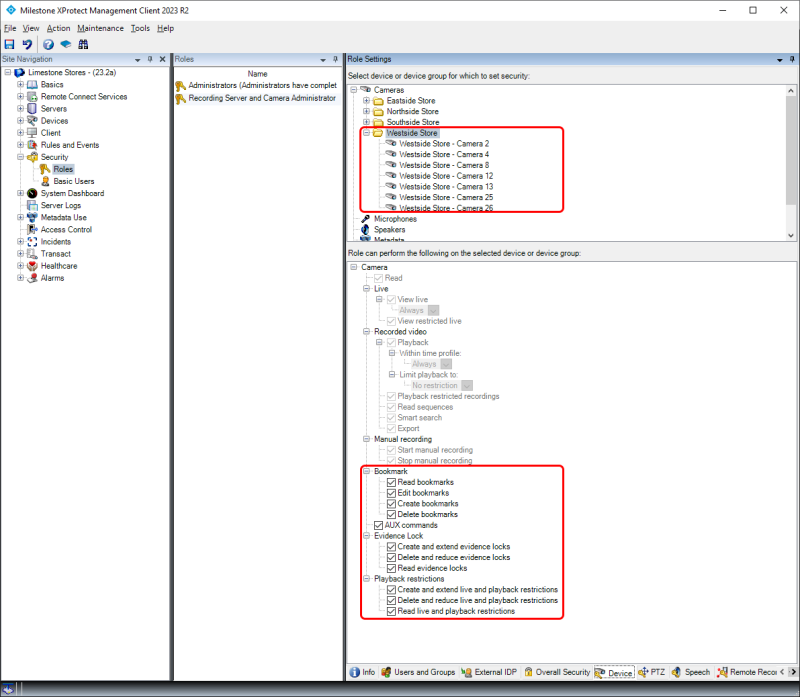Click the Speakers icon in device tree

pos(365,230)
